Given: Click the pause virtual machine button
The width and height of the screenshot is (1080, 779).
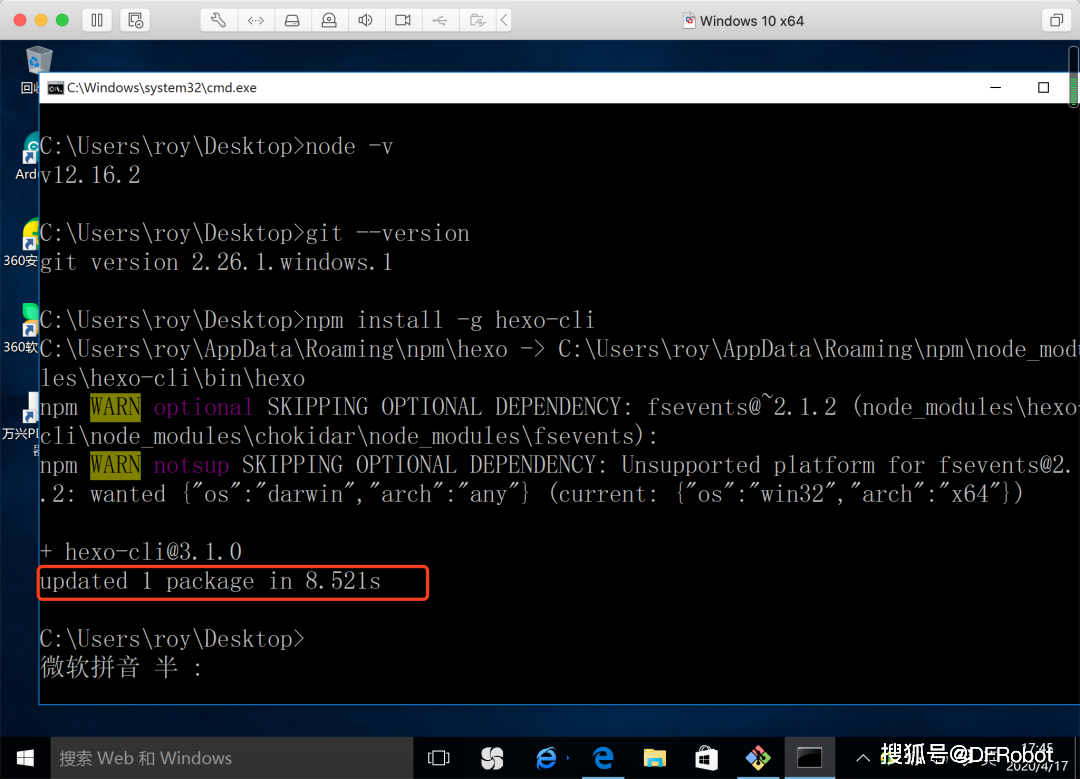Looking at the screenshot, I should 97,20.
